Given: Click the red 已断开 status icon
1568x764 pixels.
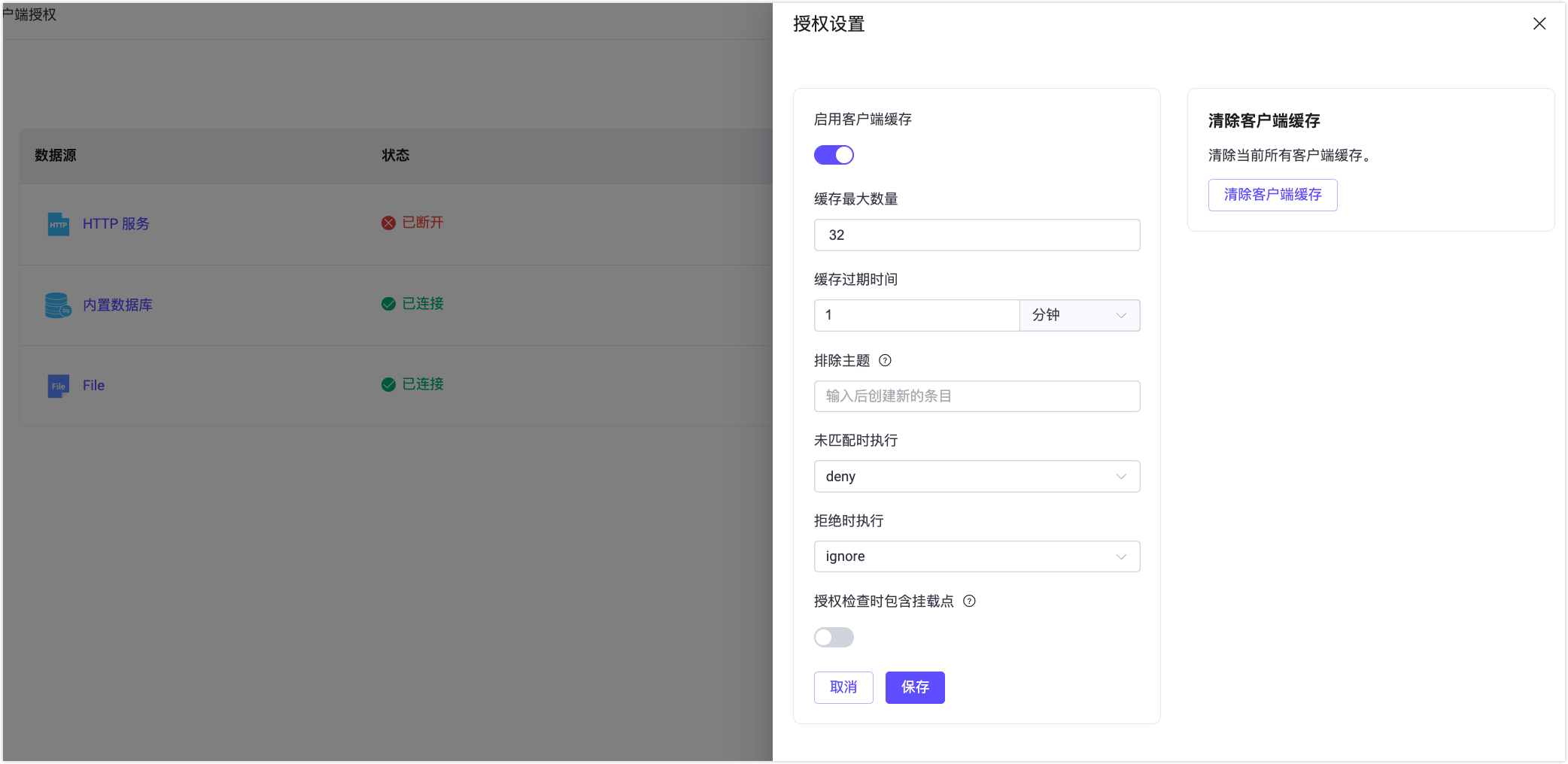Looking at the screenshot, I should tap(388, 223).
